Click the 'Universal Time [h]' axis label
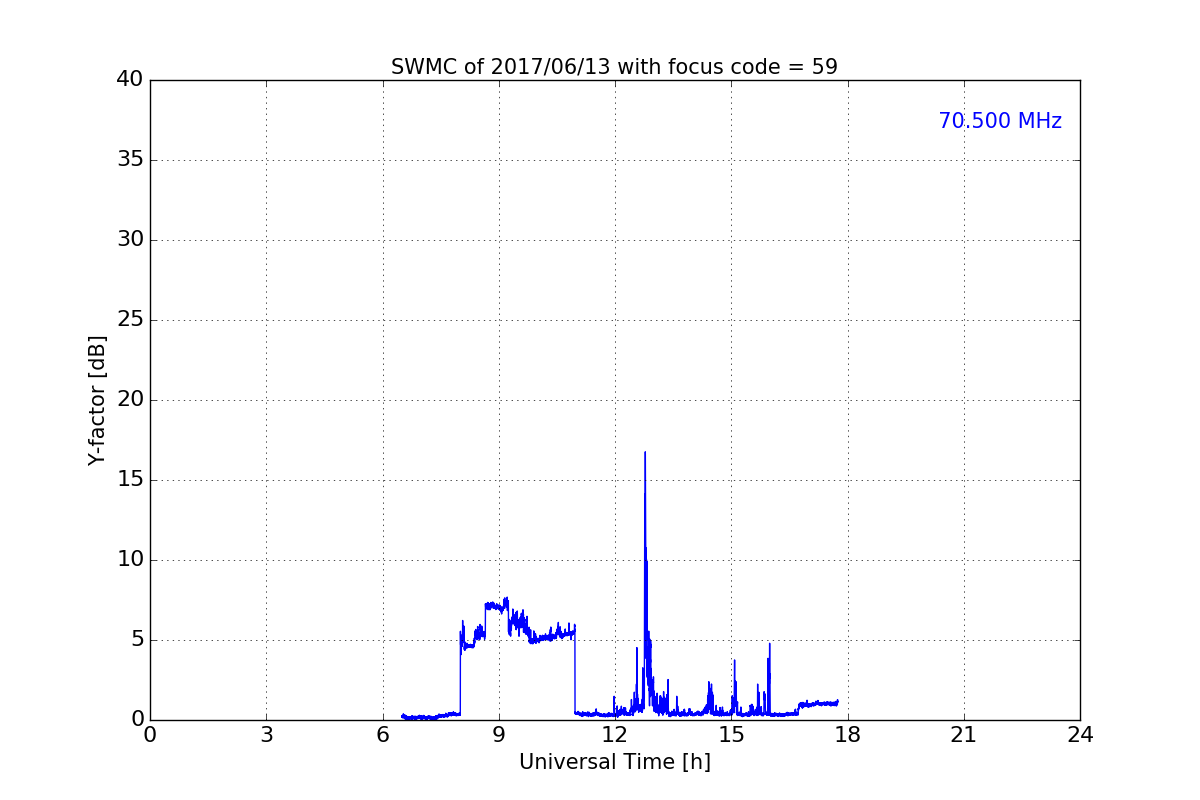The width and height of the screenshot is (1200, 800). coord(614,762)
